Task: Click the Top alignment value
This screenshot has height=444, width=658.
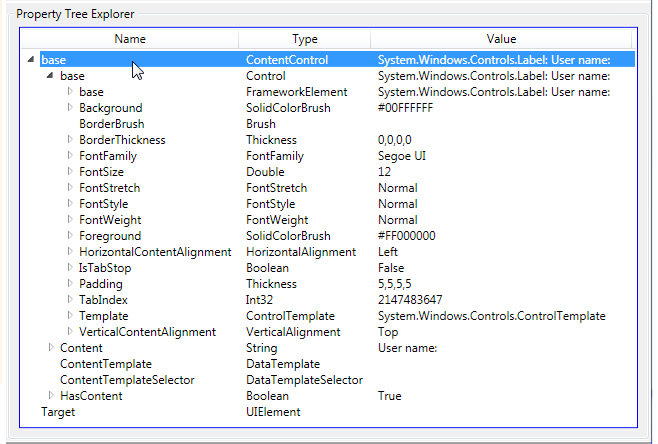Action: tap(388, 332)
